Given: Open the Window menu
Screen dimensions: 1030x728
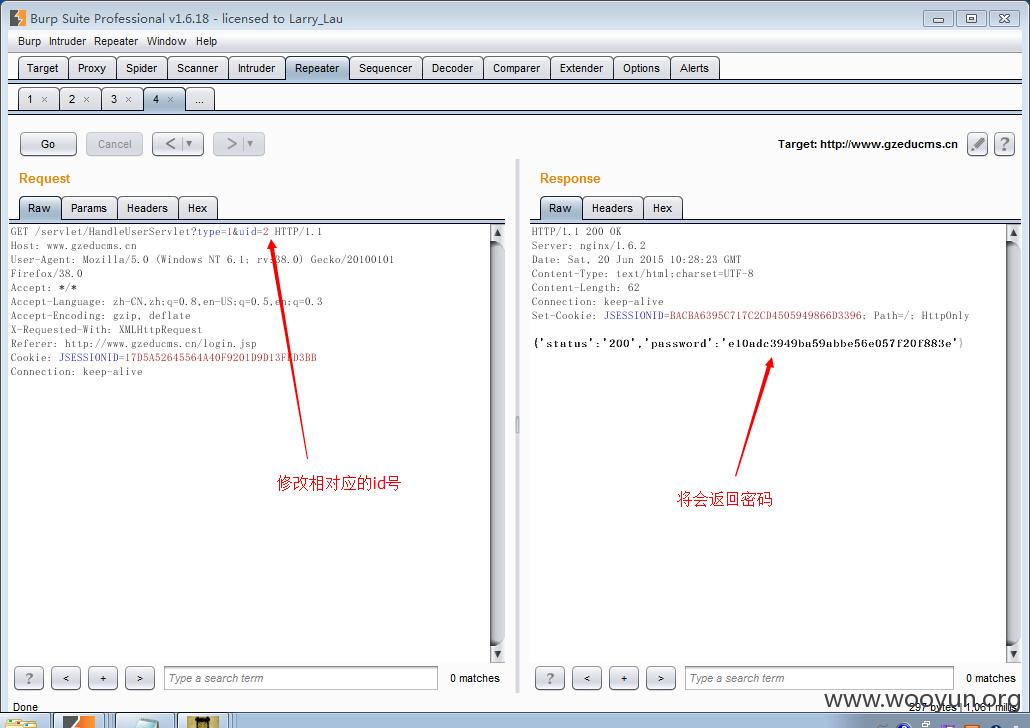Looking at the screenshot, I should point(166,41).
